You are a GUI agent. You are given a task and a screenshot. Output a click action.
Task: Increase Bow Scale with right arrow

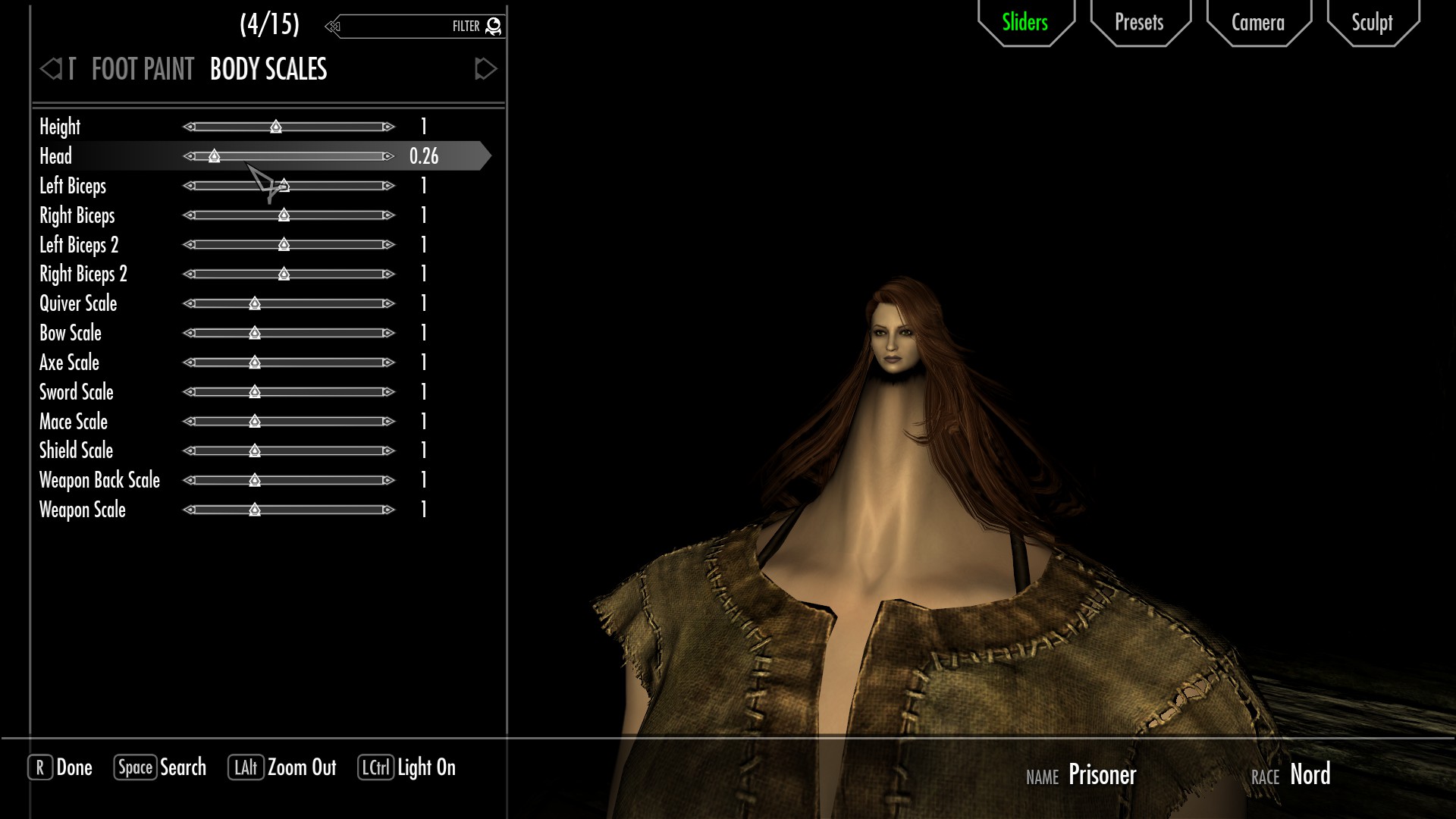point(388,333)
